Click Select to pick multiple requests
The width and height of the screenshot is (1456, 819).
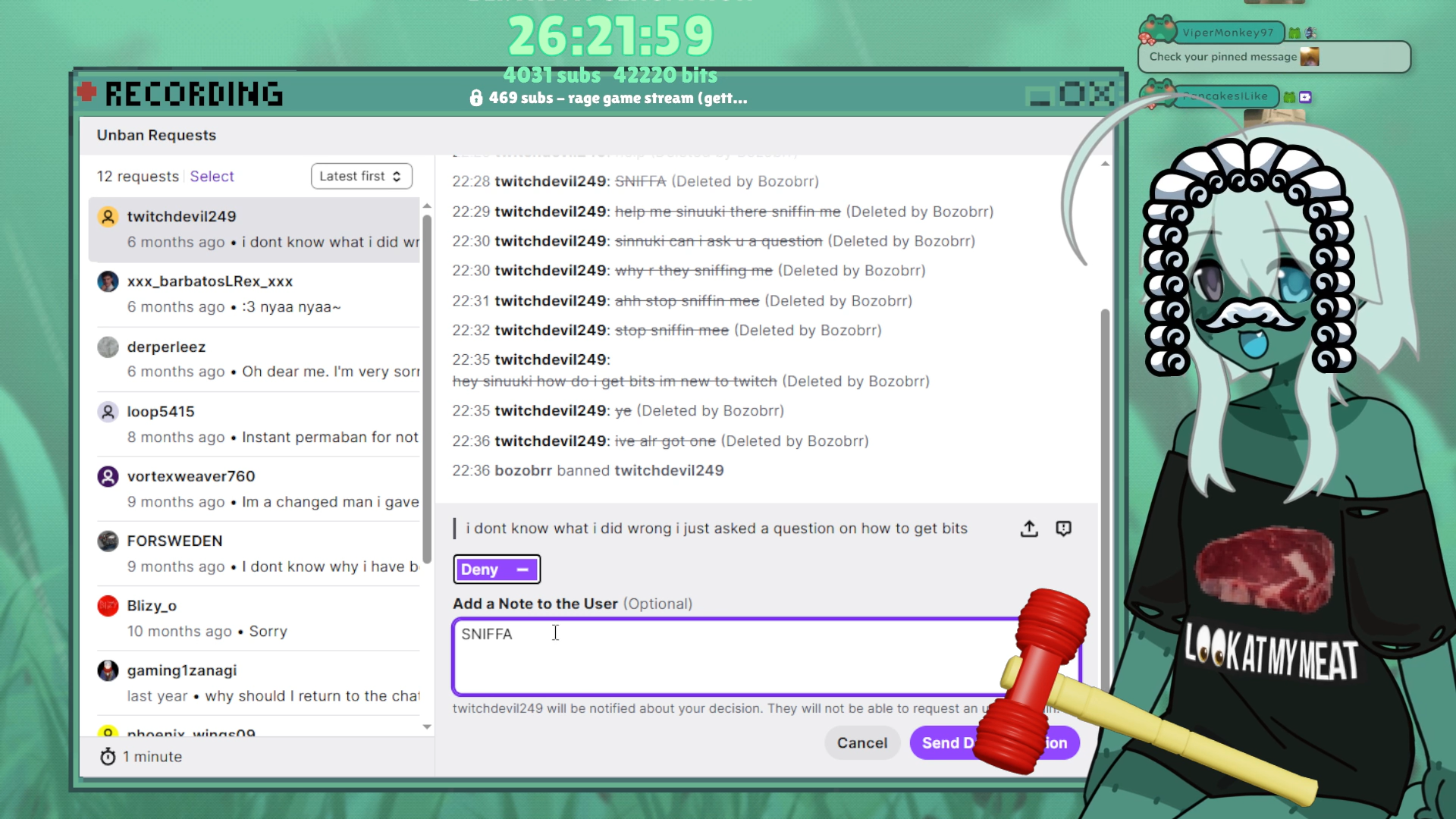(x=212, y=176)
